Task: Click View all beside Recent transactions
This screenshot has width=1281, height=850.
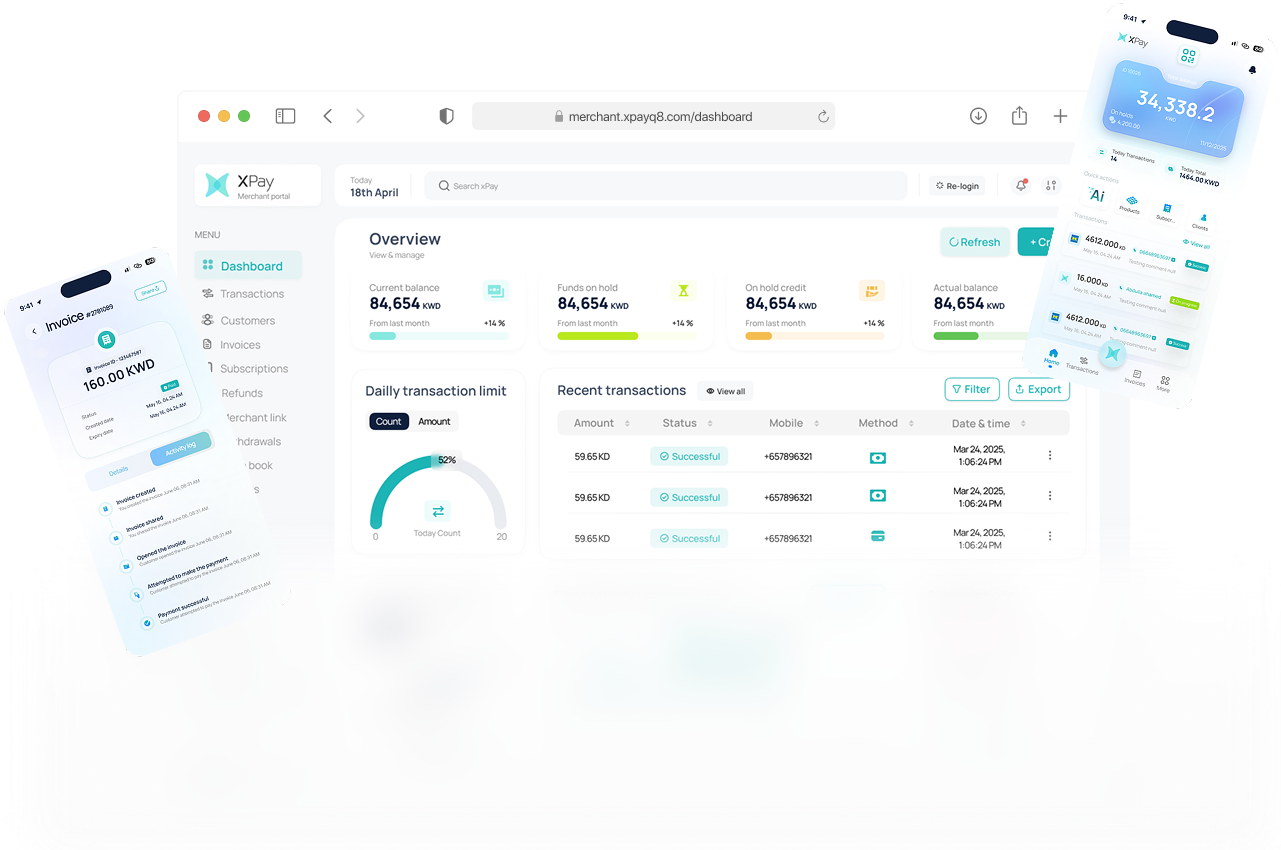Action: click(726, 391)
